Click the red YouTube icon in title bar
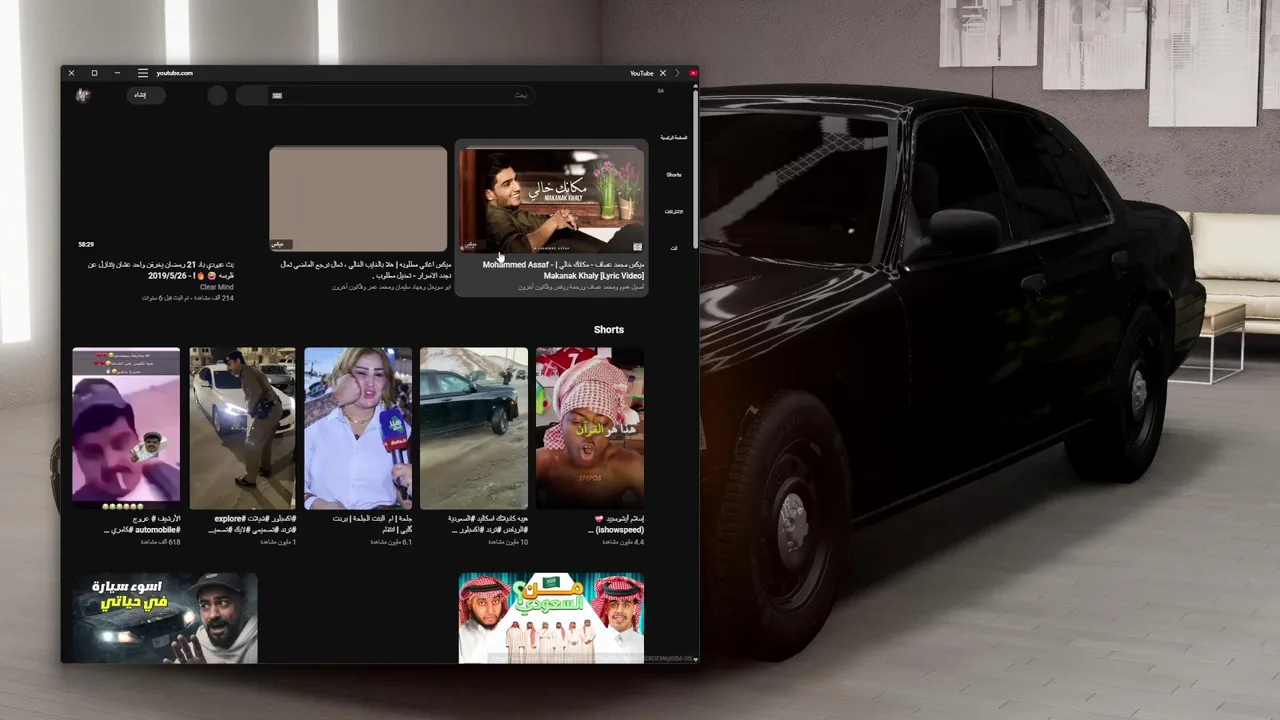Image resolution: width=1280 pixels, height=720 pixels. pos(693,73)
